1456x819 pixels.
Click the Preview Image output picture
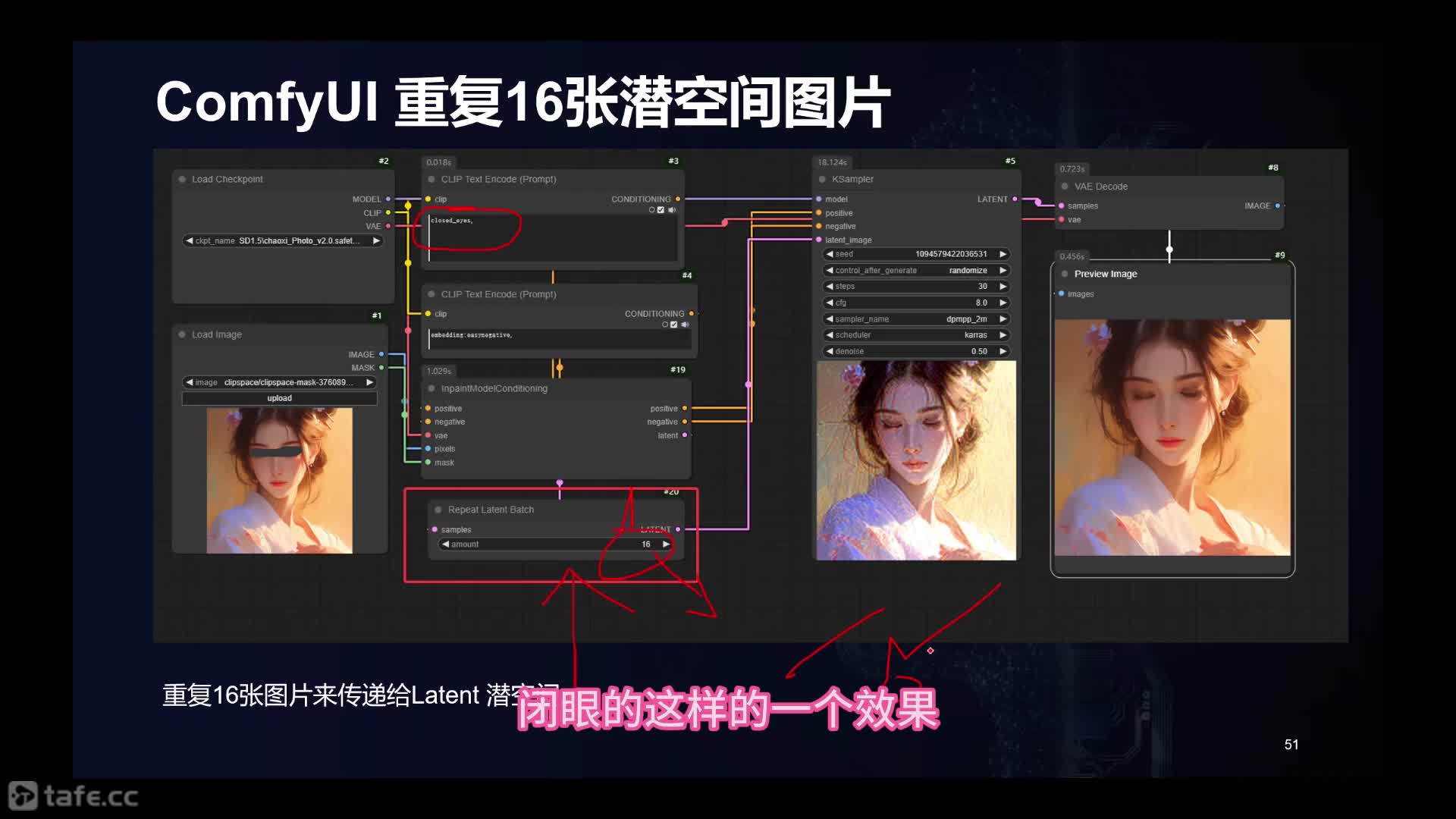(1172, 438)
